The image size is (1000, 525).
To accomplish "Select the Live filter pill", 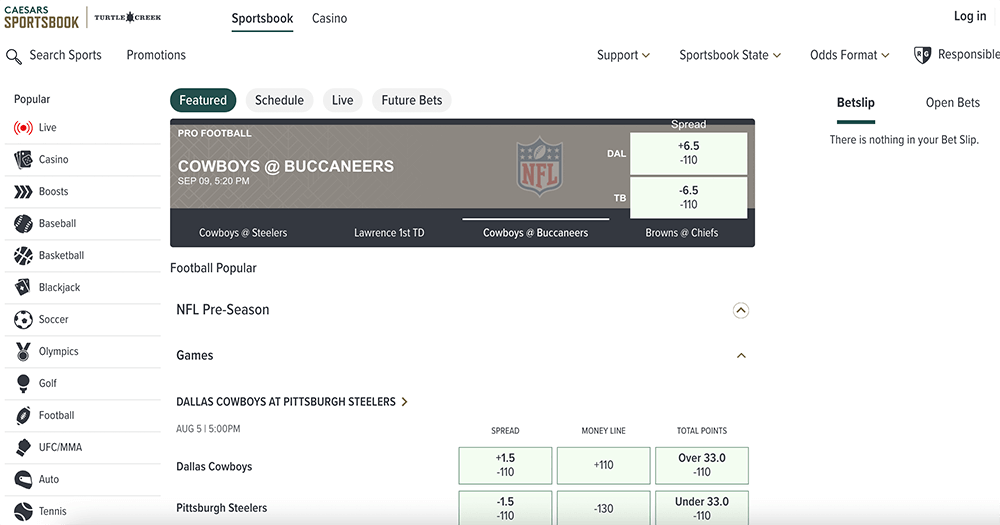I will pyautogui.click(x=342, y=100).
